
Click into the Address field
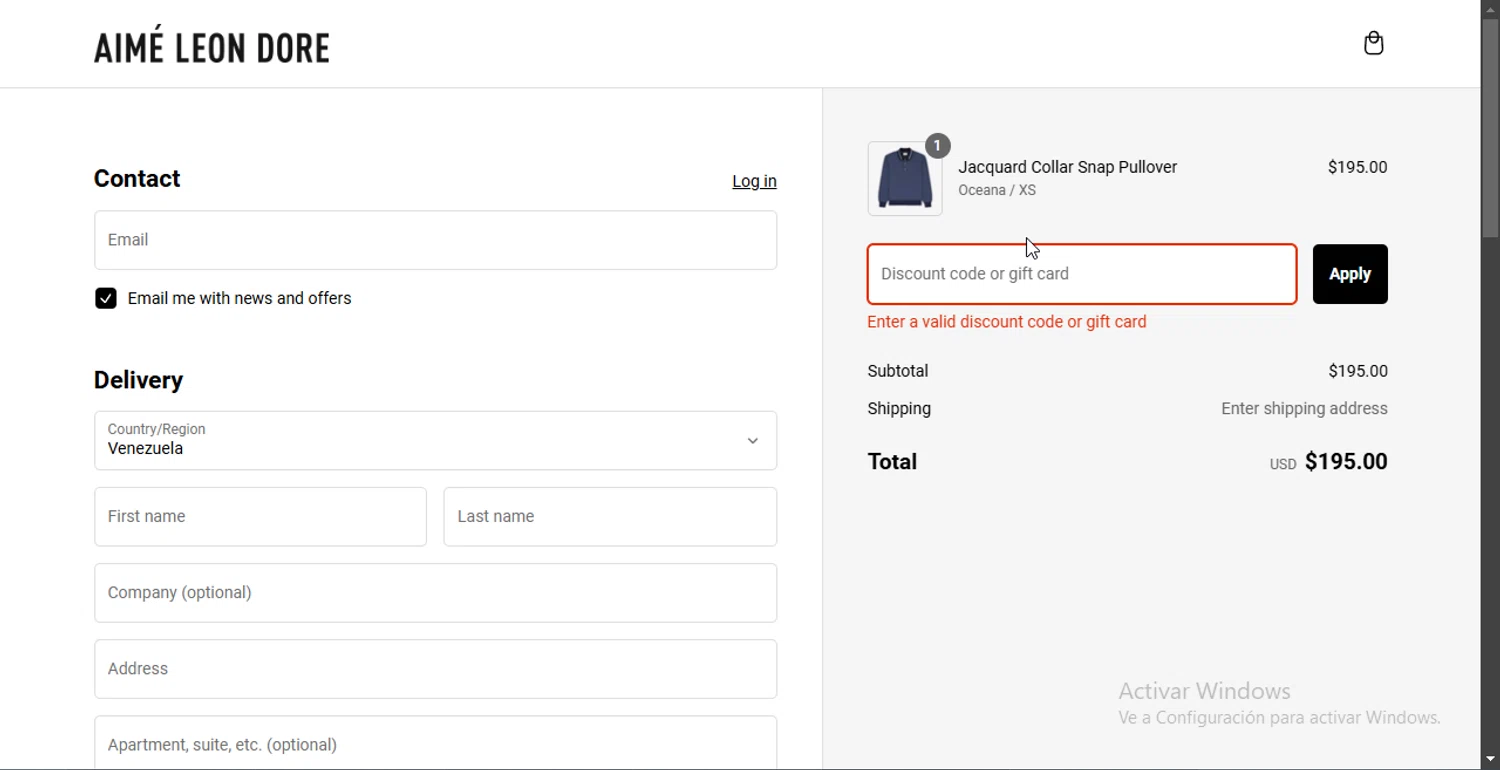coord(436,669)
